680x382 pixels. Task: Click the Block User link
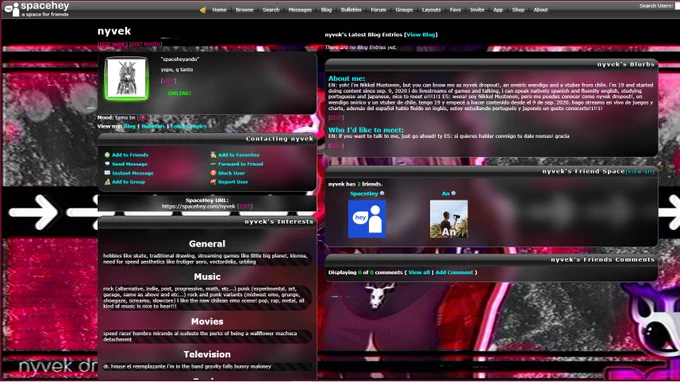pyautogui.click(x=232, y=173)
